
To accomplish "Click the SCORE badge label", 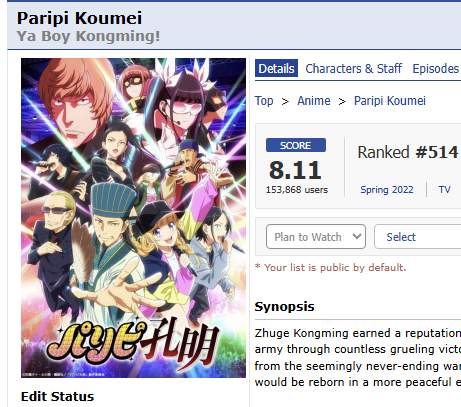I will [296, 145].
